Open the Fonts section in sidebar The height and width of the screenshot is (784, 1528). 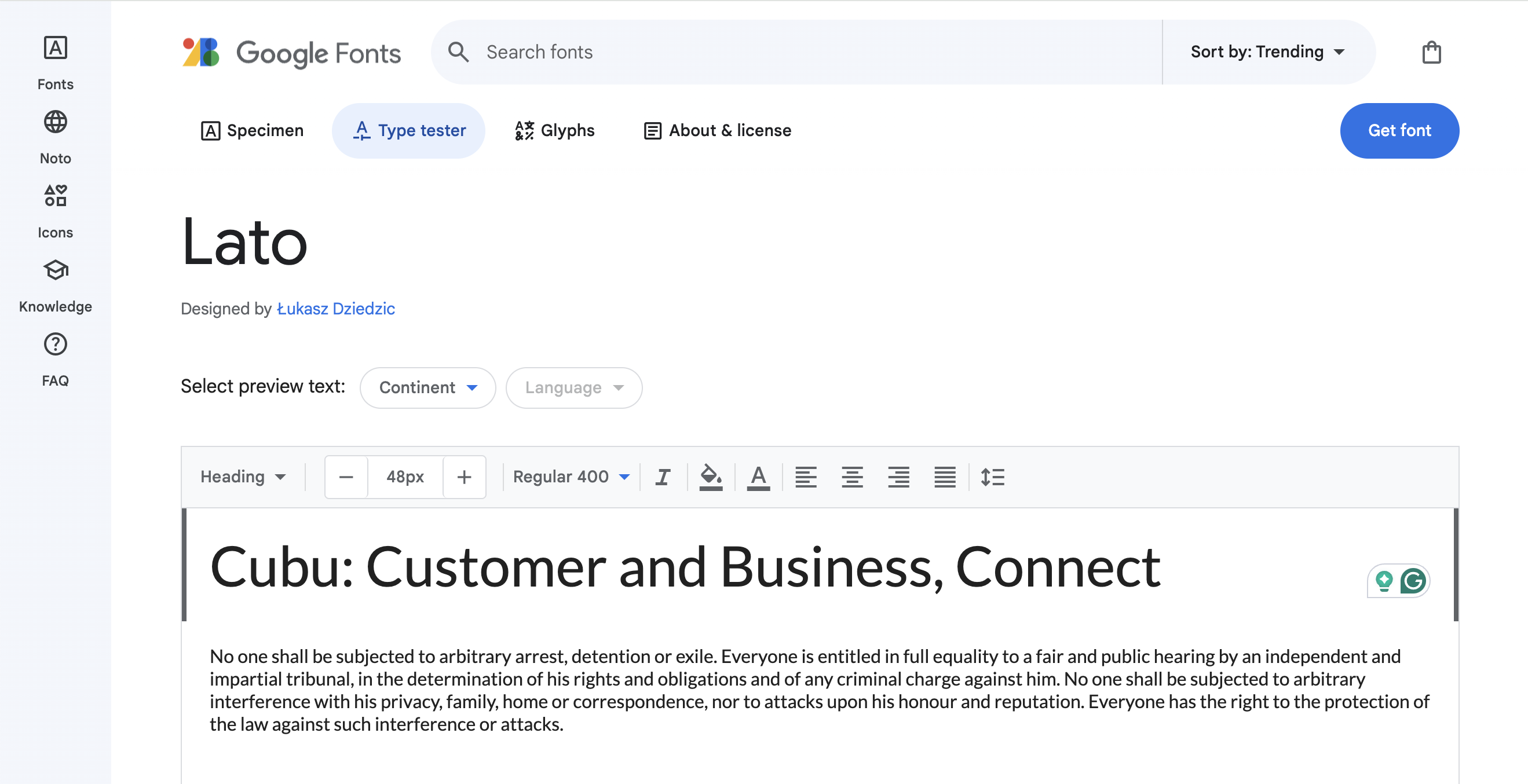pyautogui.click(x=55, y=63)
